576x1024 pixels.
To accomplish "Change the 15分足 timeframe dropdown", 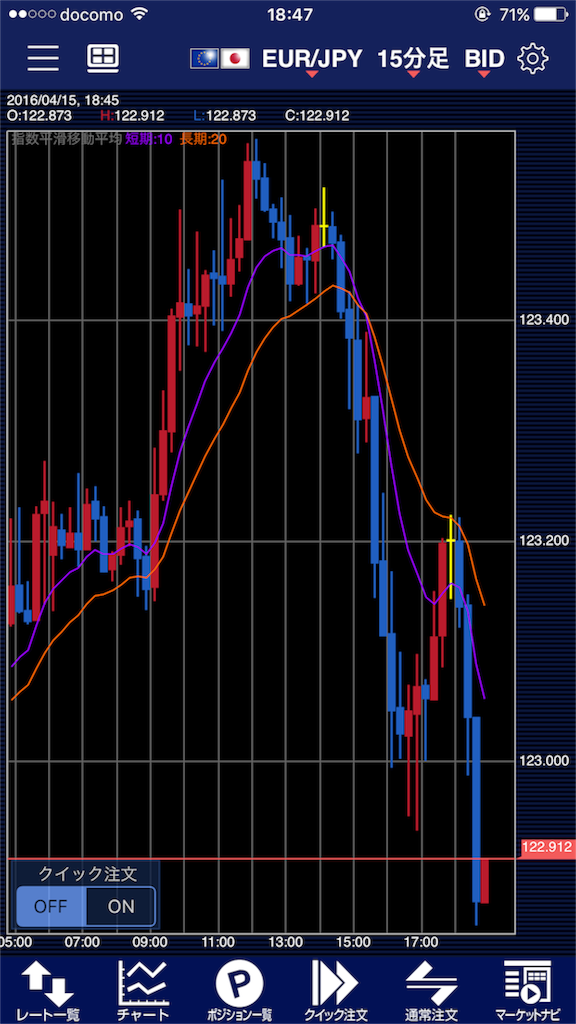I will point(413,60).
